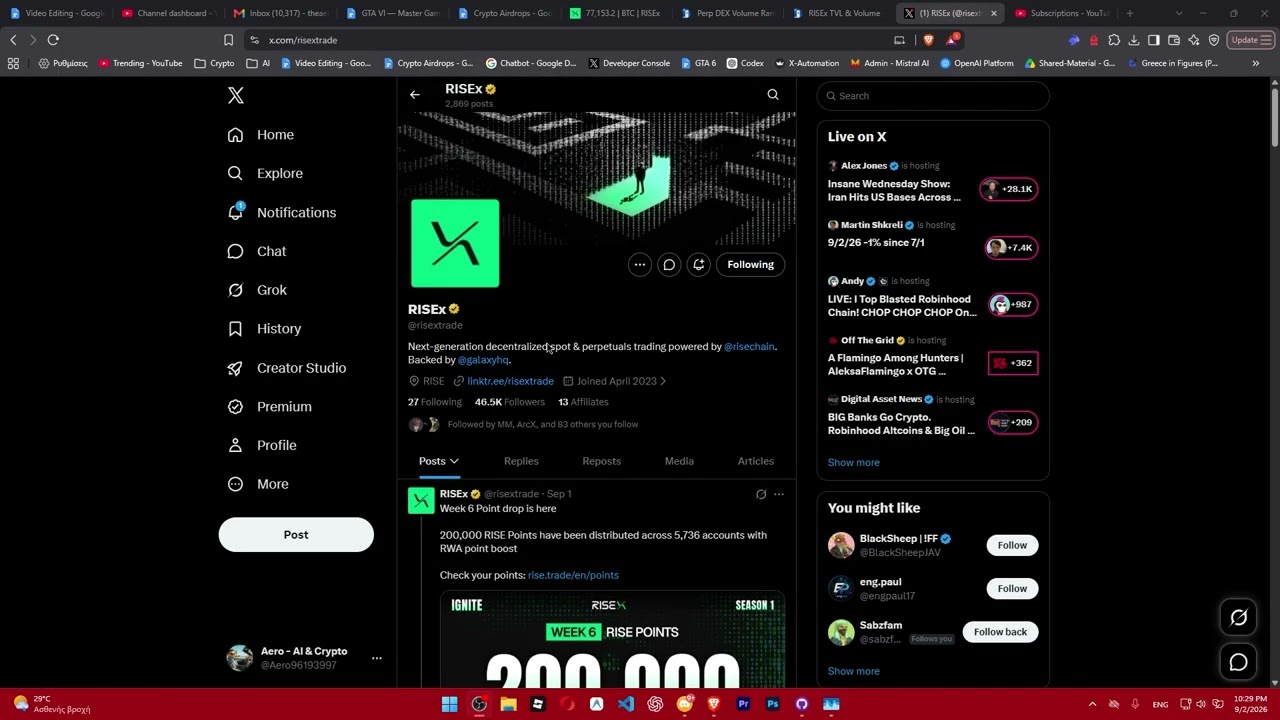
Task: Open More options in sidebar
Action: (x=258, y=484)
